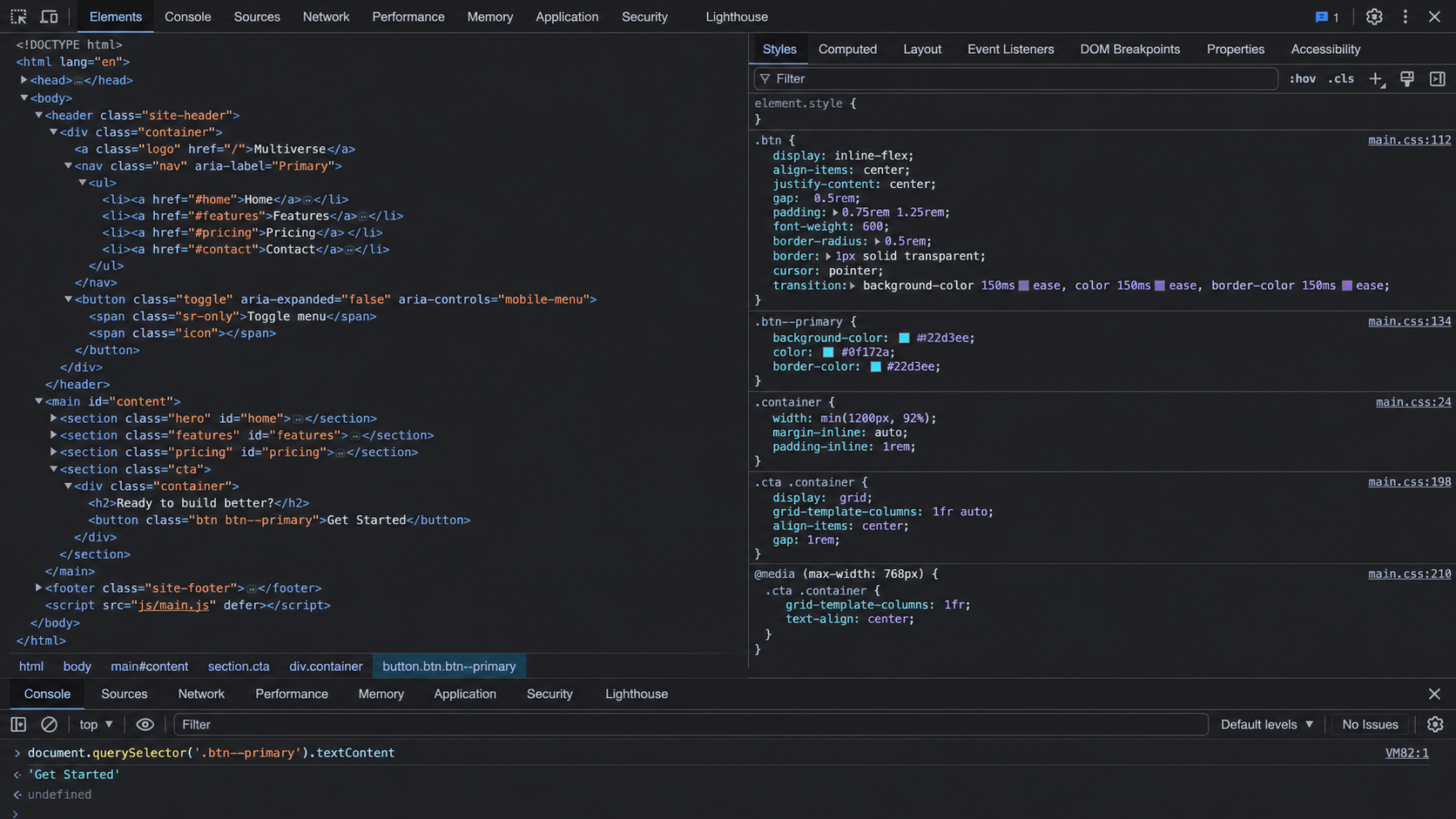This screenshot has width=1456, height=819.
Task: Focus the console Filter input field
Action: click(x=691, y=724)
